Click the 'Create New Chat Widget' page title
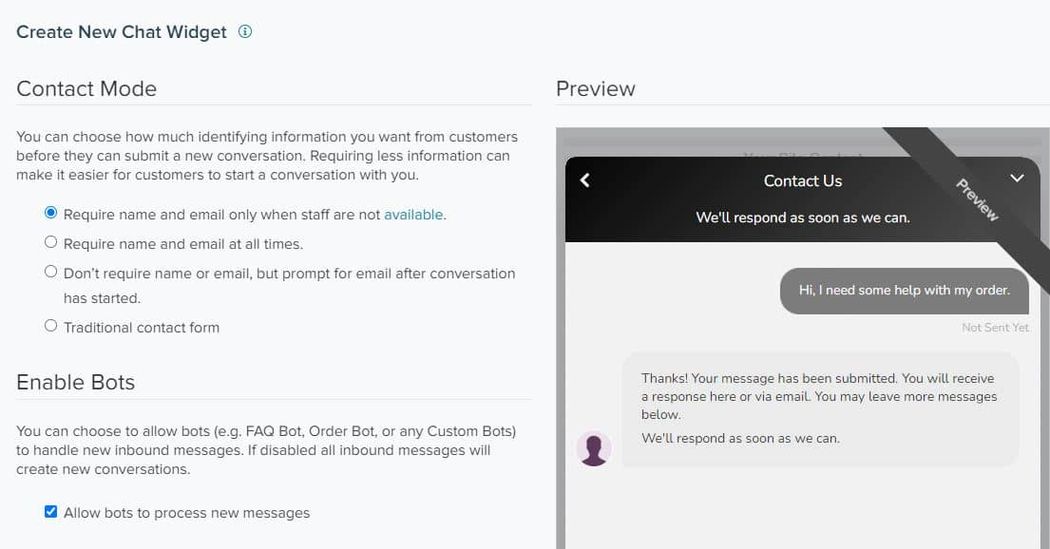 click(121, 32)
